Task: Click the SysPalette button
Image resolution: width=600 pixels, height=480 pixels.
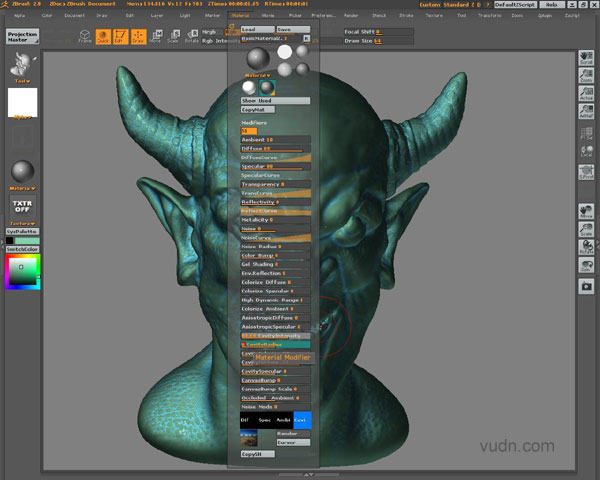Action: click(x=22, y=232)
